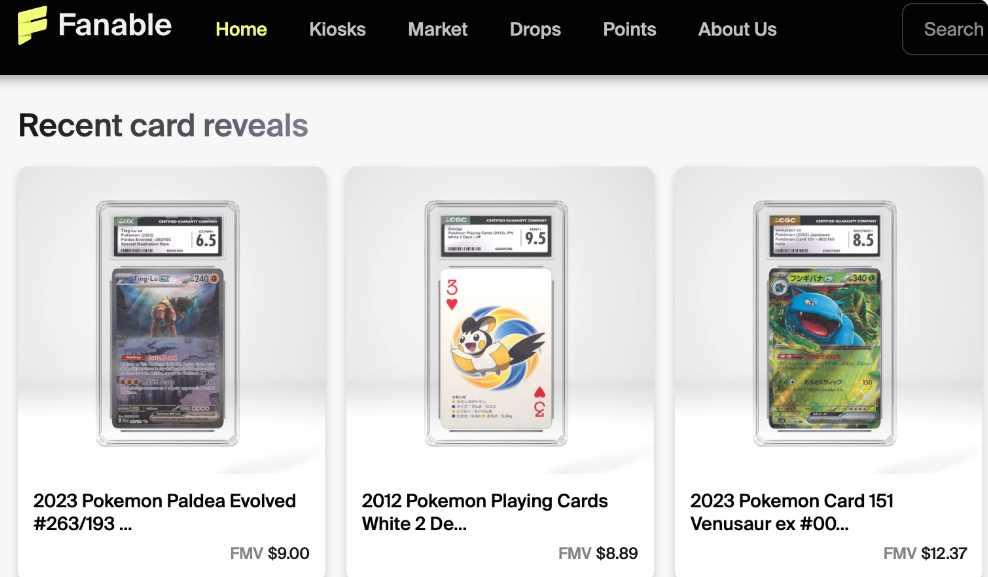The width and height of the screenshot is (988, 577).
Task: Click the 2012 Pokemon Playing Cards title
Action: (x=485, y=512)
